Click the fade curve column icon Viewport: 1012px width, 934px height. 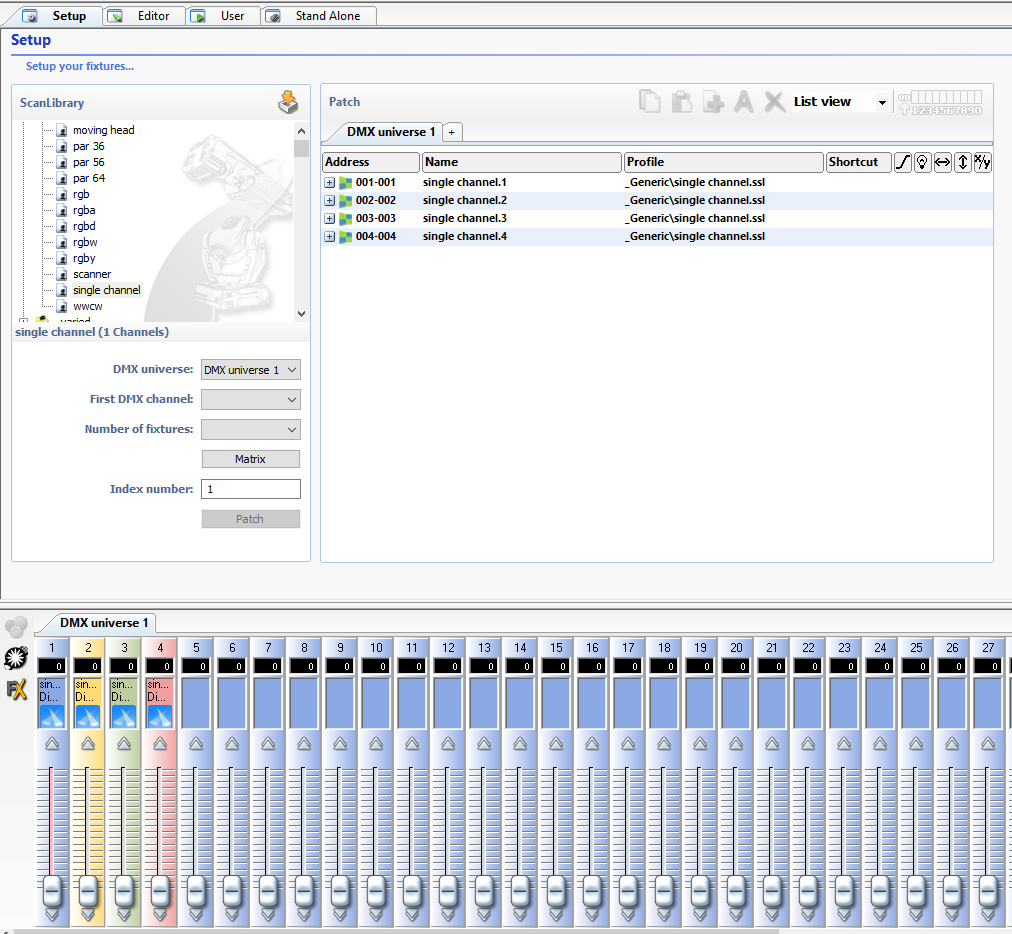(902, 162)
